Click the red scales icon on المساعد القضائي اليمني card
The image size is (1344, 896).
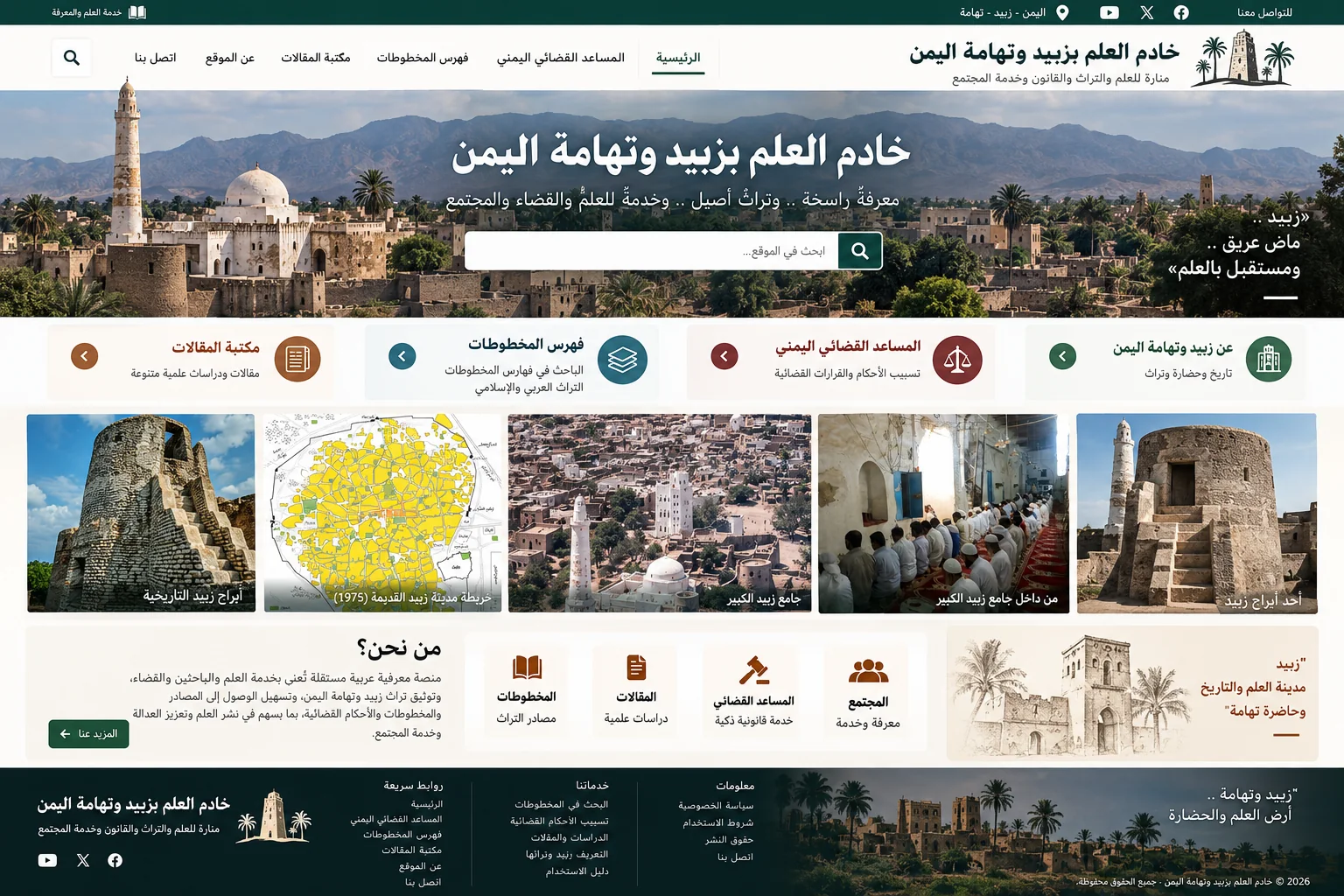click(x=957, y=360)
